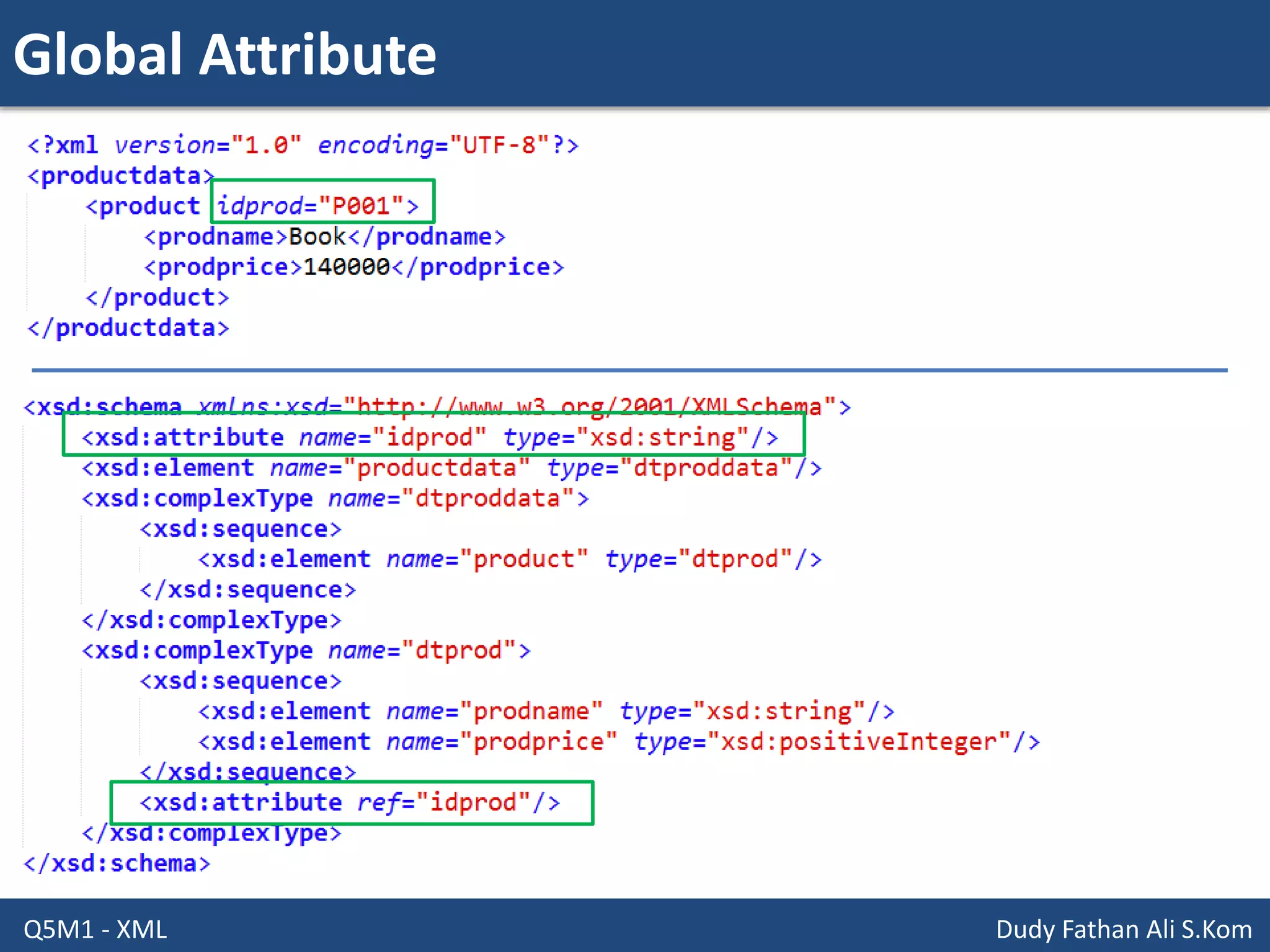
Task: Click the <product tag name in the XML sample
Action: [143, 206]
